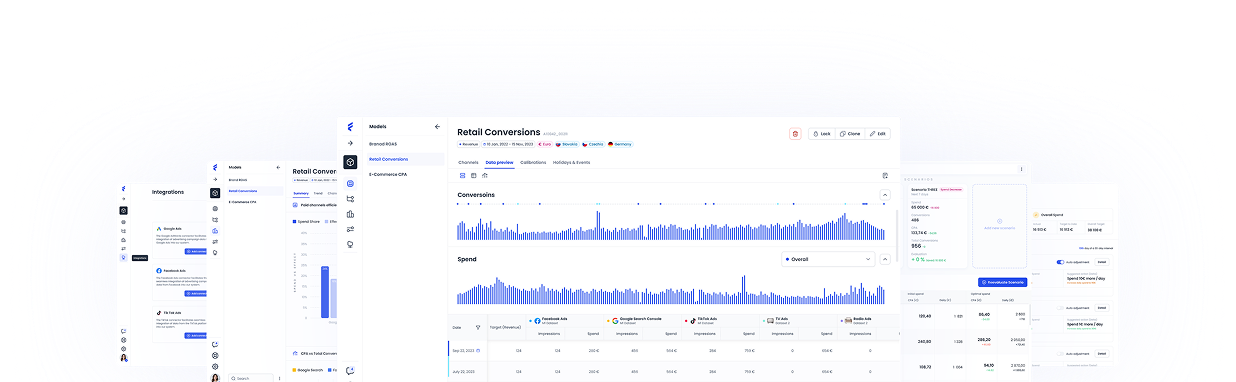Click cube icon in Integrations window sidebar

pyautogui.click(x=123, y=210)
